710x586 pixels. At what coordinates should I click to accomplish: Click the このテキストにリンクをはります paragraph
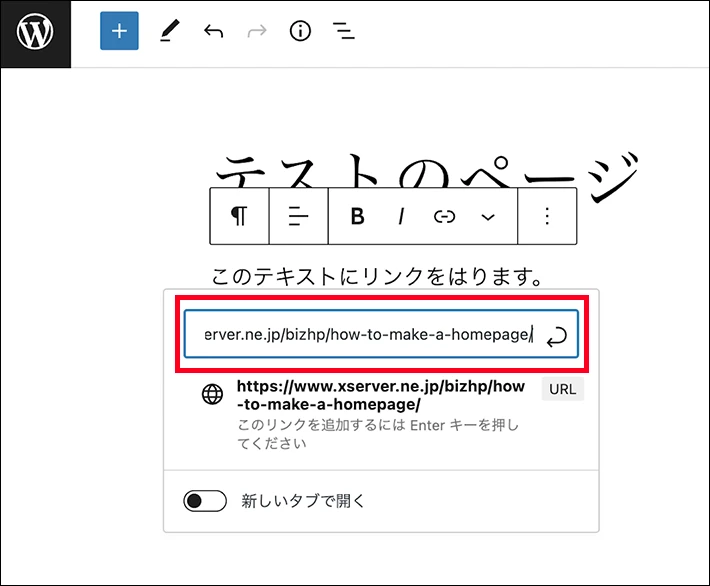click(377, 276)
